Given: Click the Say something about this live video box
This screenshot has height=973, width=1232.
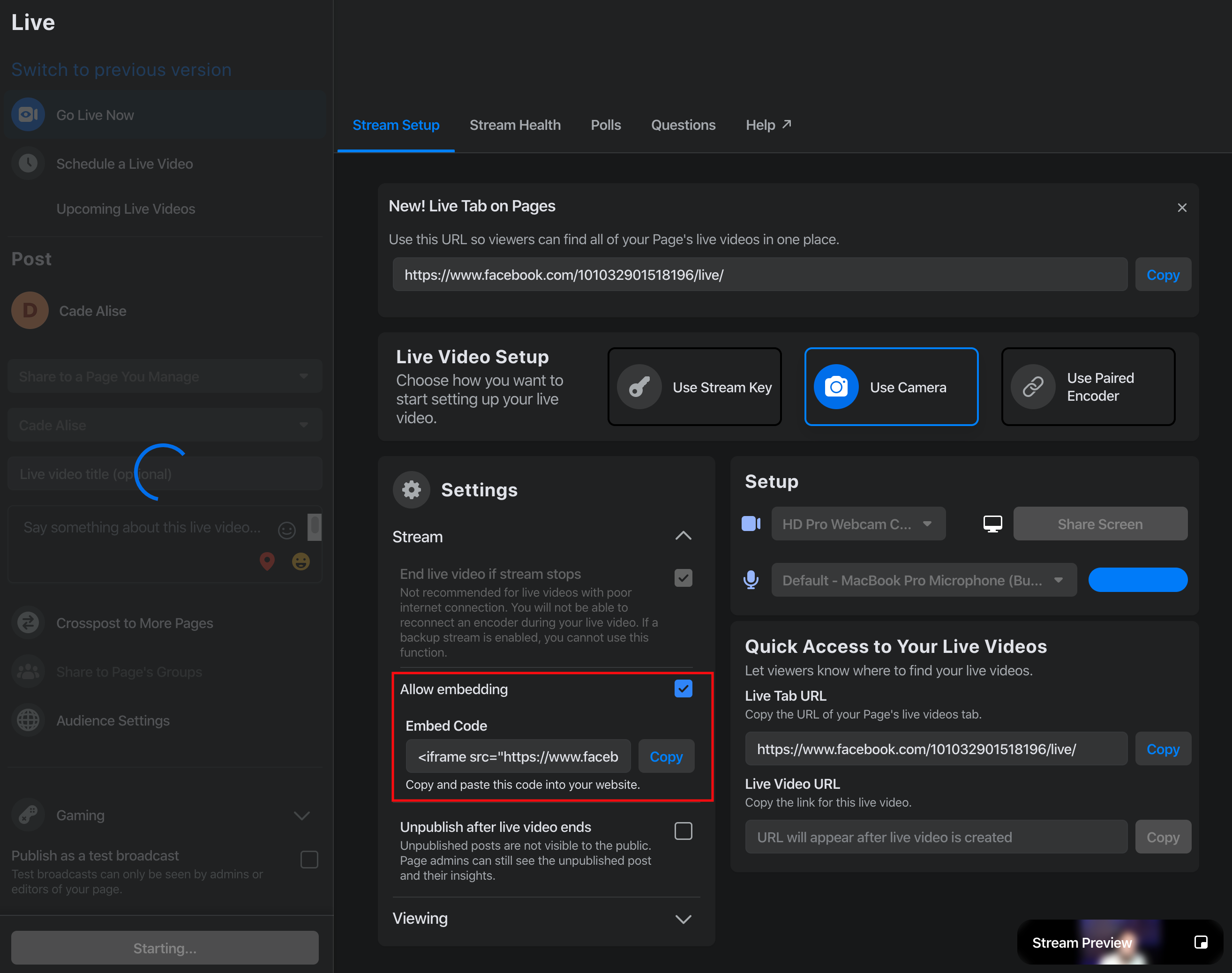Looking at the screenshot, I should click(165, 544).
